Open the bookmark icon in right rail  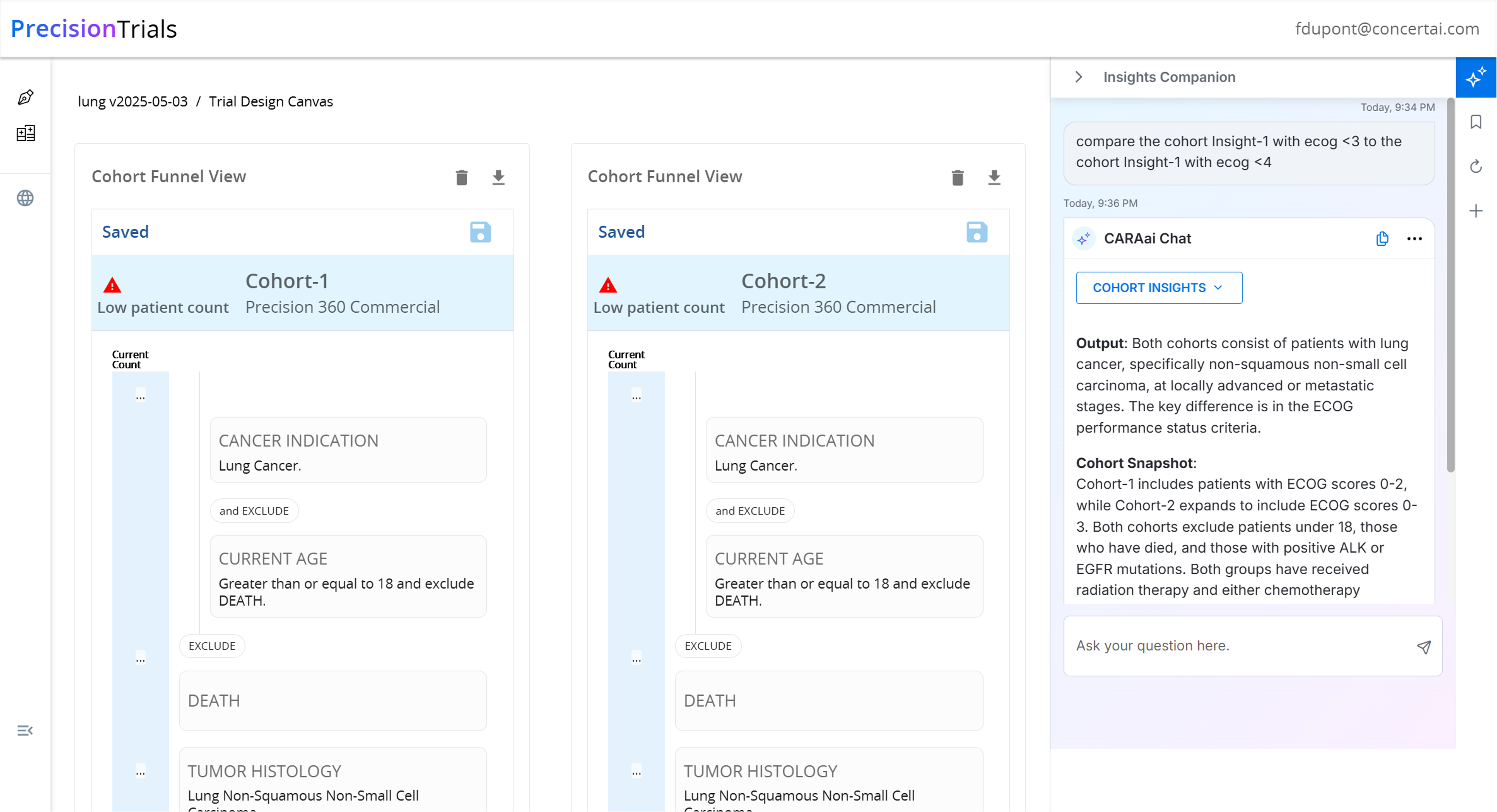1475,122
